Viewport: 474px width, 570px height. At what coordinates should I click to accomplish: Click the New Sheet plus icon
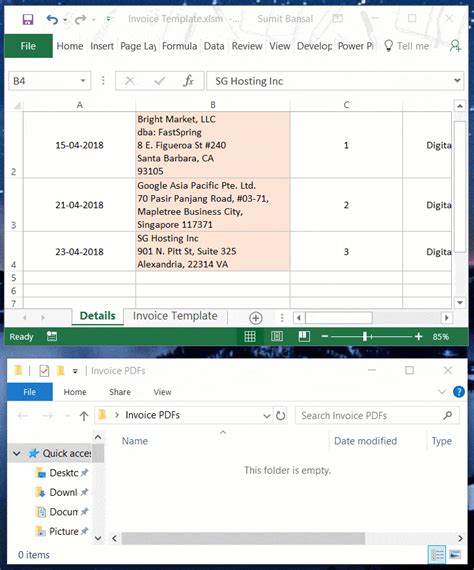256,318
